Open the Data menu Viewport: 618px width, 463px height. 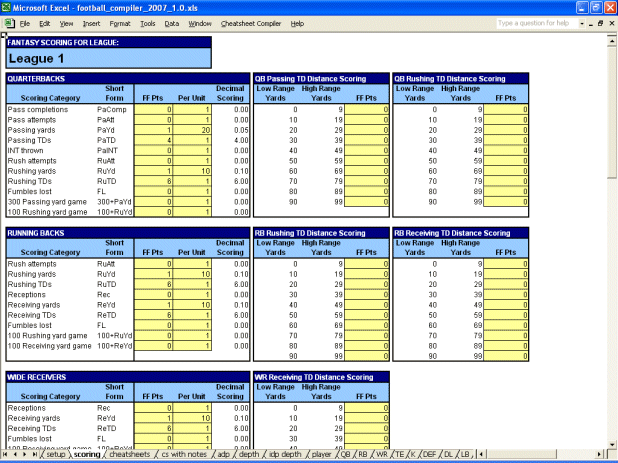pyautogui.click(x=171, y=24)
